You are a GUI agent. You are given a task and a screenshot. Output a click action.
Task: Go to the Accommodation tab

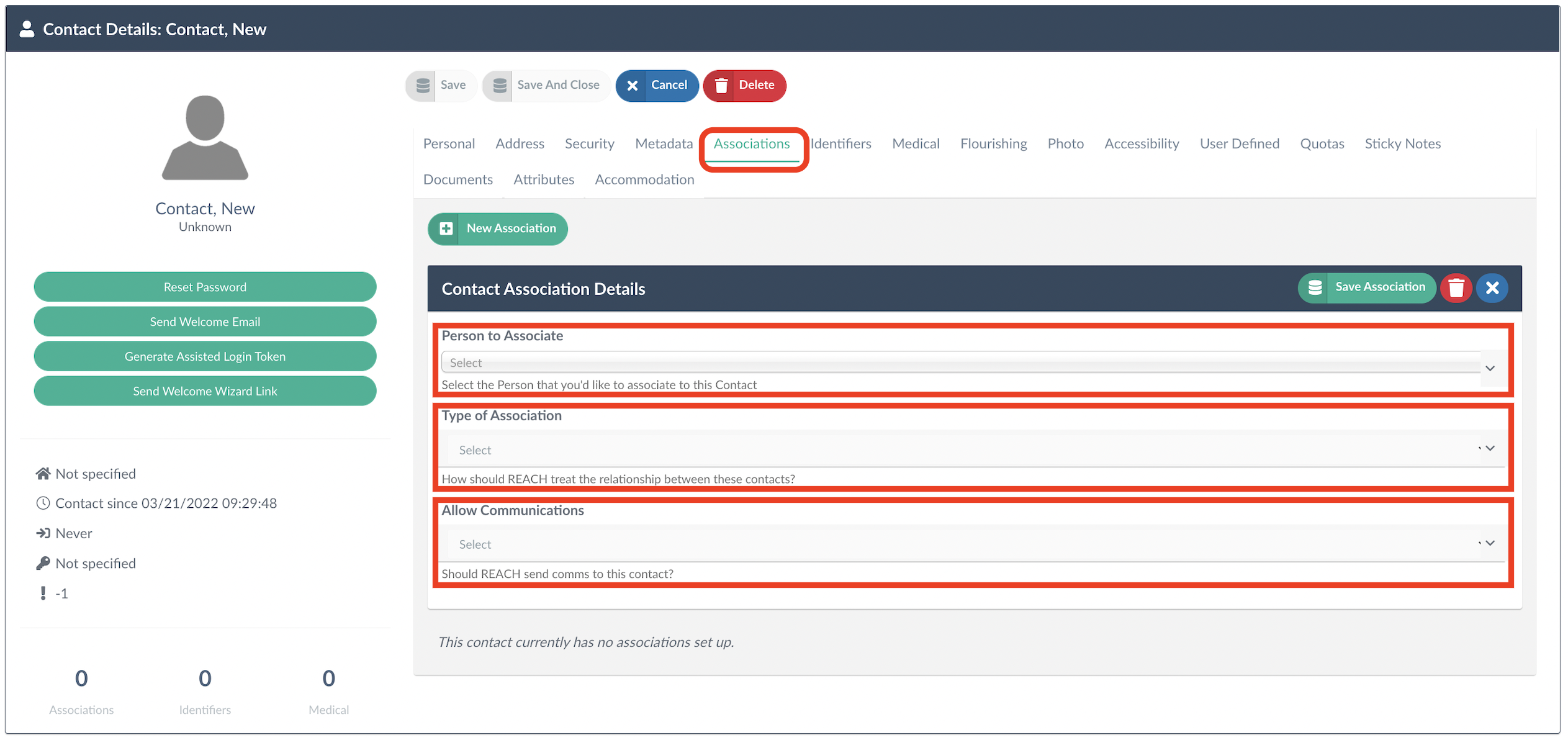[x=644, y=179]
